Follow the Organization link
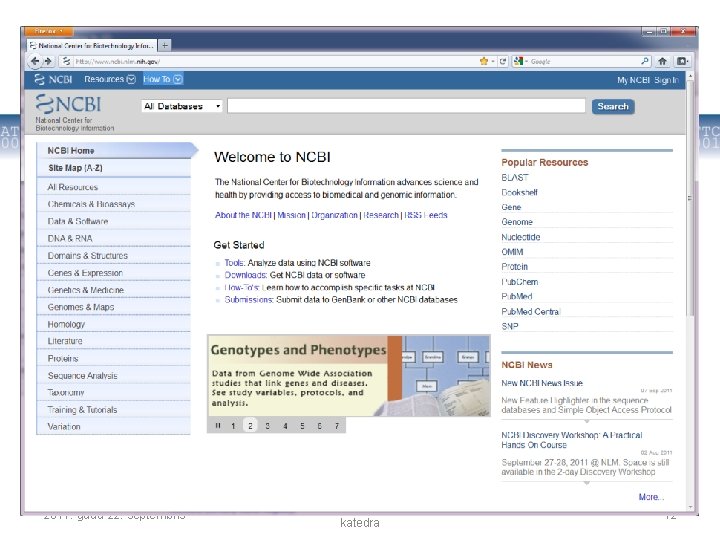The height and width of the screenshot is (540, 720). (334, 215)
